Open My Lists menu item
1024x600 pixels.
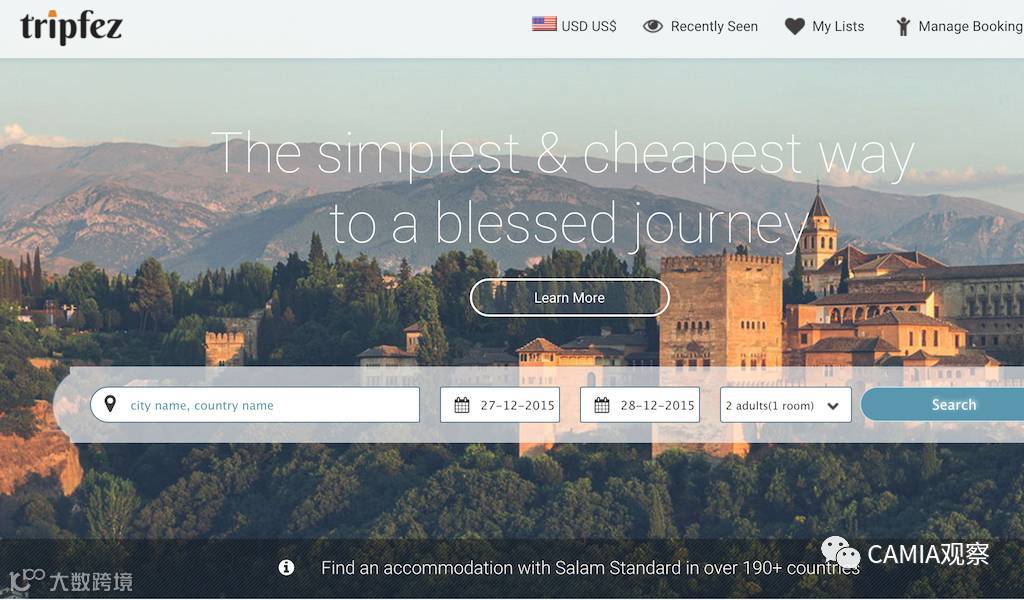[824, 26]
